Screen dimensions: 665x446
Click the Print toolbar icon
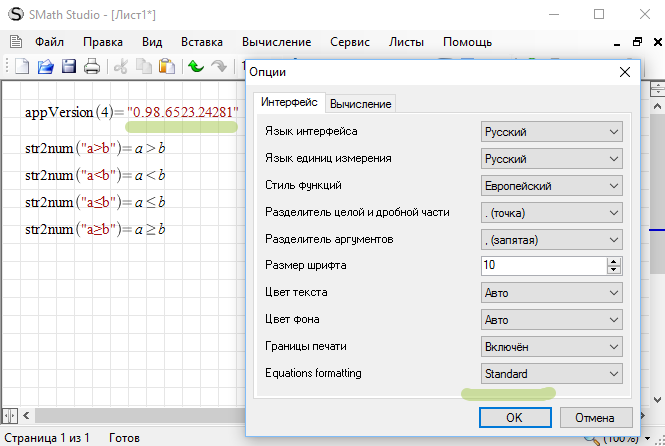(x=92, y=67)
